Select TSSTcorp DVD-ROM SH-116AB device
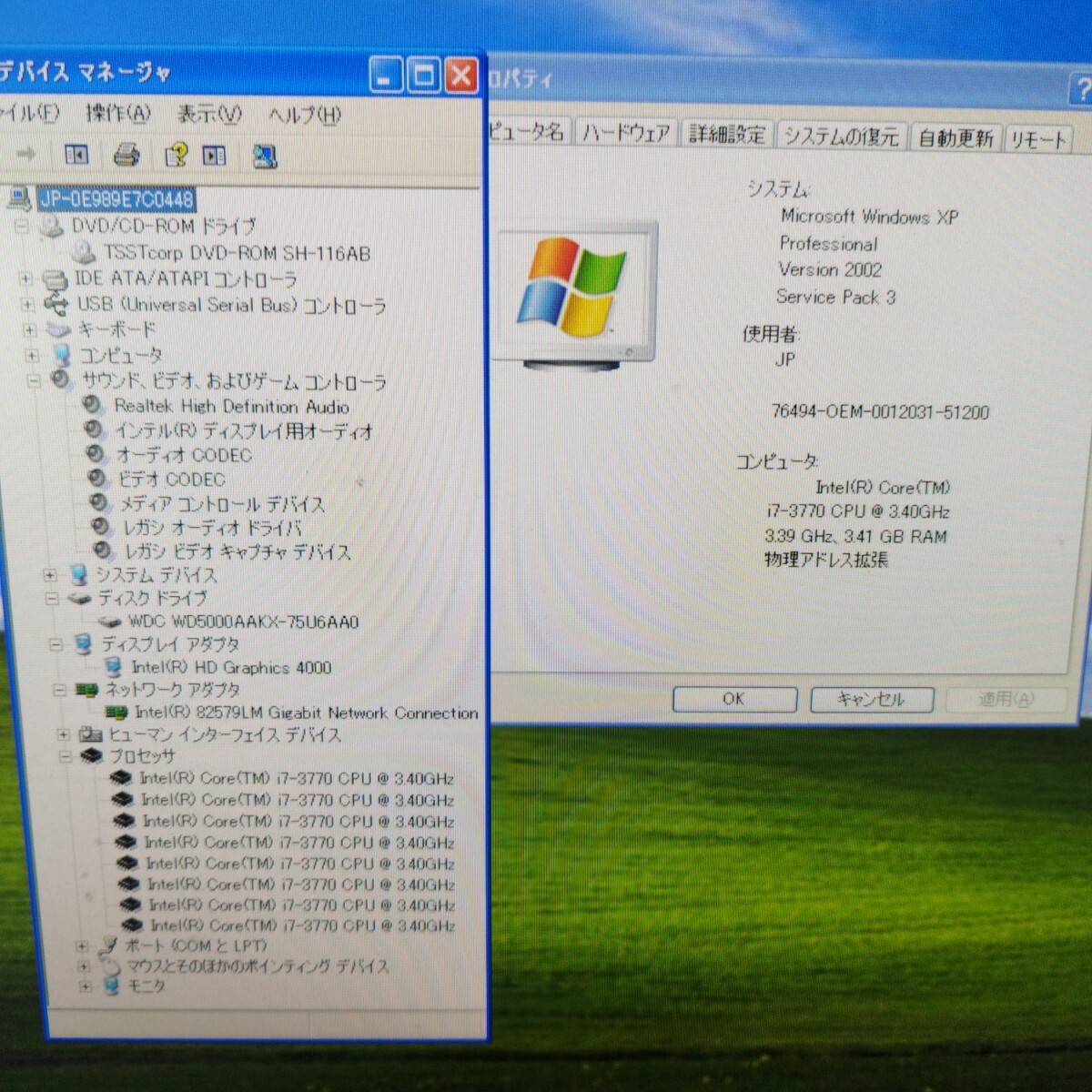The width and height of the screenshot is (1092, 1092). coord(238,253)
